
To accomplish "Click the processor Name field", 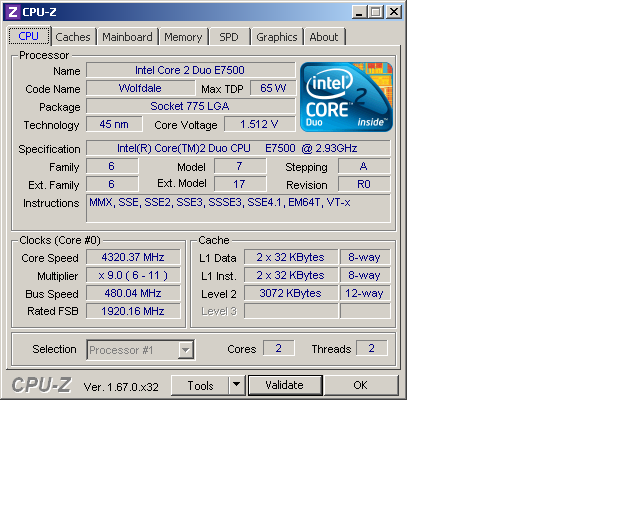I will coord(190,70).
